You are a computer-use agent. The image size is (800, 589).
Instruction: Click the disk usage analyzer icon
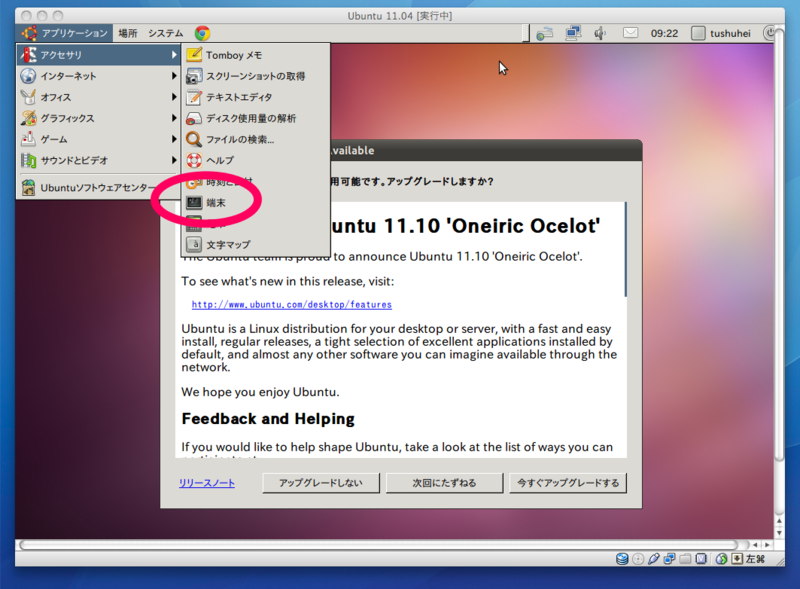194,118
